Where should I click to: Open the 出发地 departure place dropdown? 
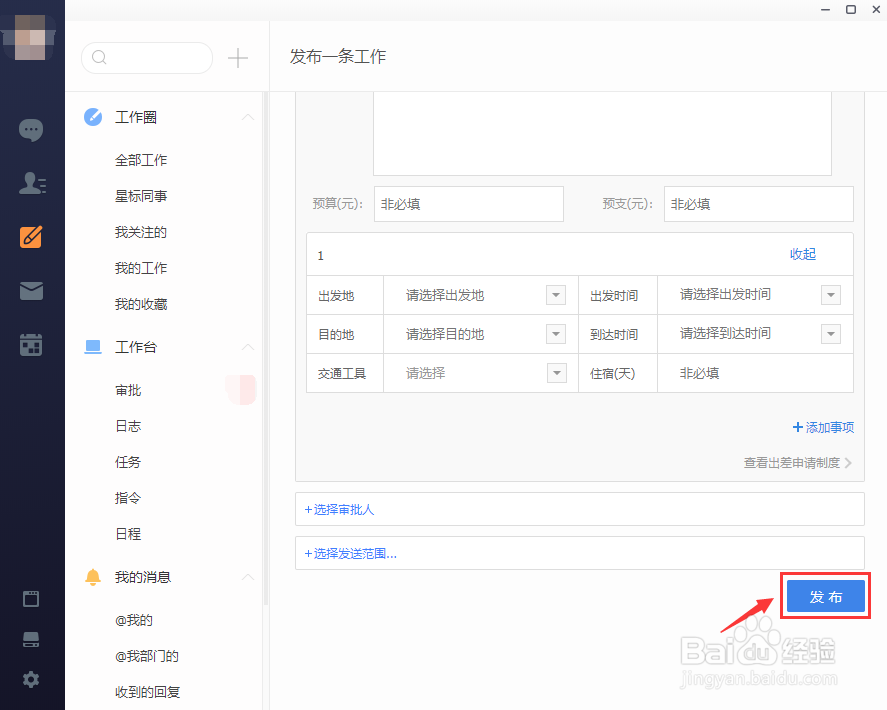pyautogui.click(x=555, y=295)
